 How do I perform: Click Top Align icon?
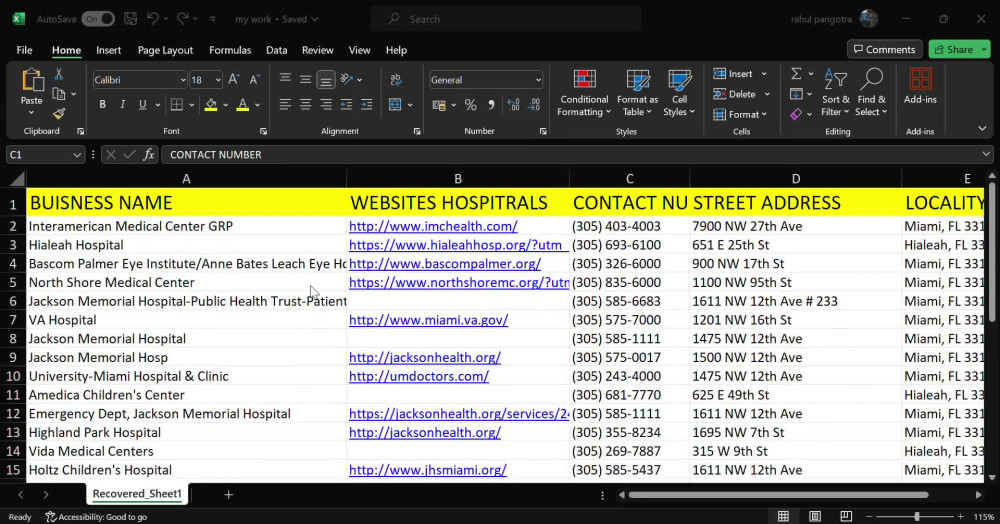(285, 79)
